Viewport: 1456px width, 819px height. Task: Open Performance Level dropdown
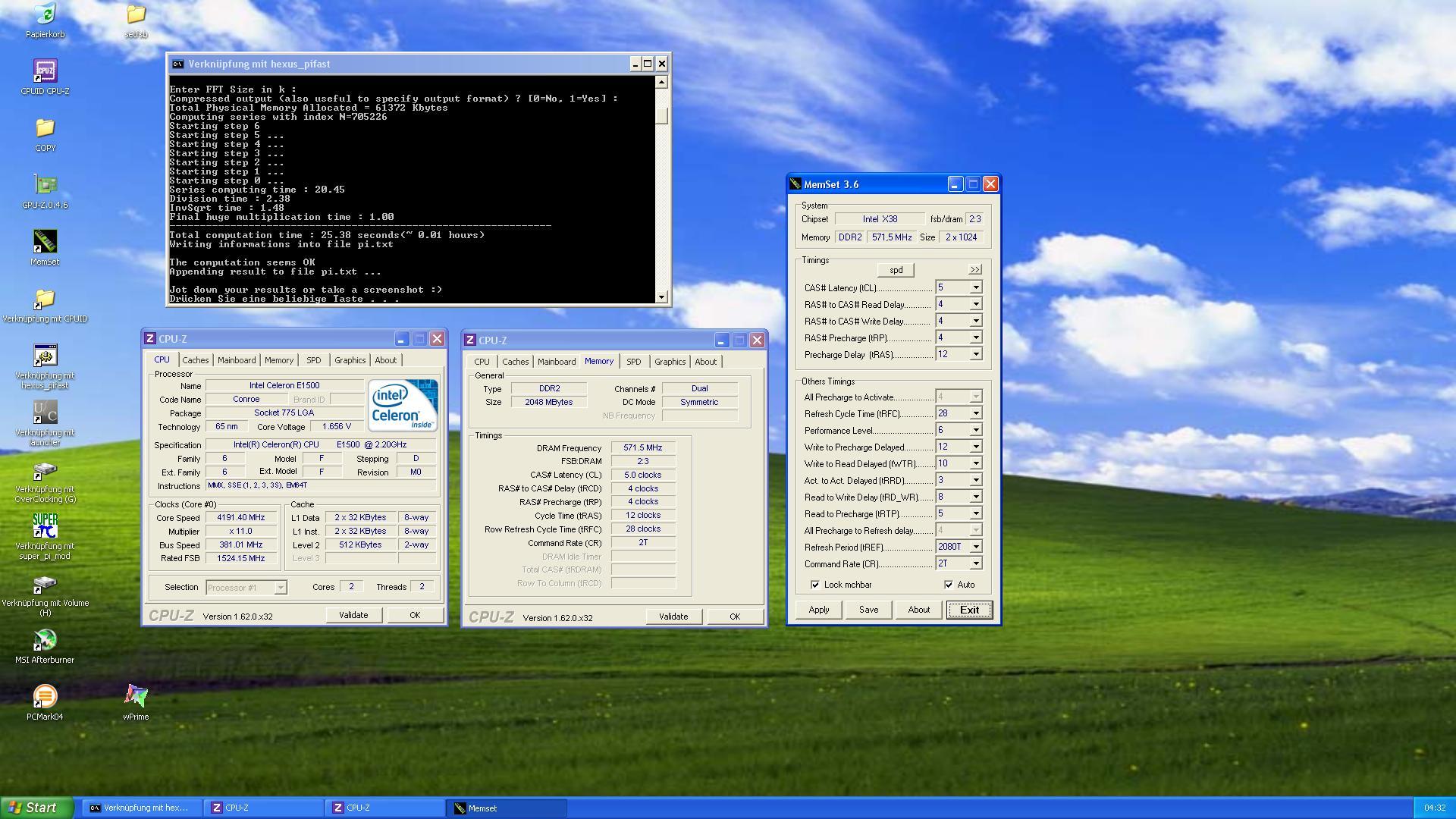(x=976, y=431)
